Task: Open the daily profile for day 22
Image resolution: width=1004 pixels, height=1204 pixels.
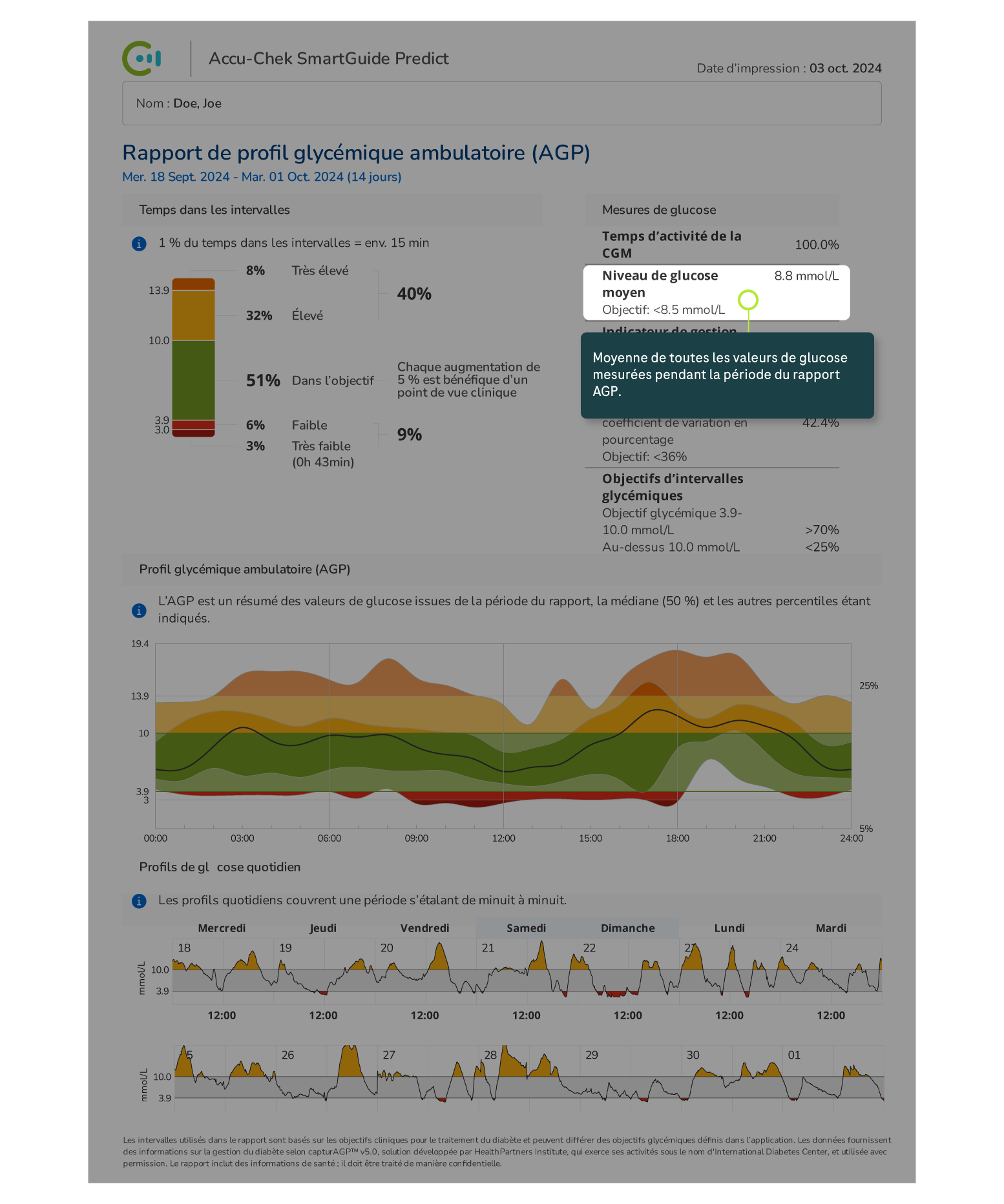Action: click(629, 971)
